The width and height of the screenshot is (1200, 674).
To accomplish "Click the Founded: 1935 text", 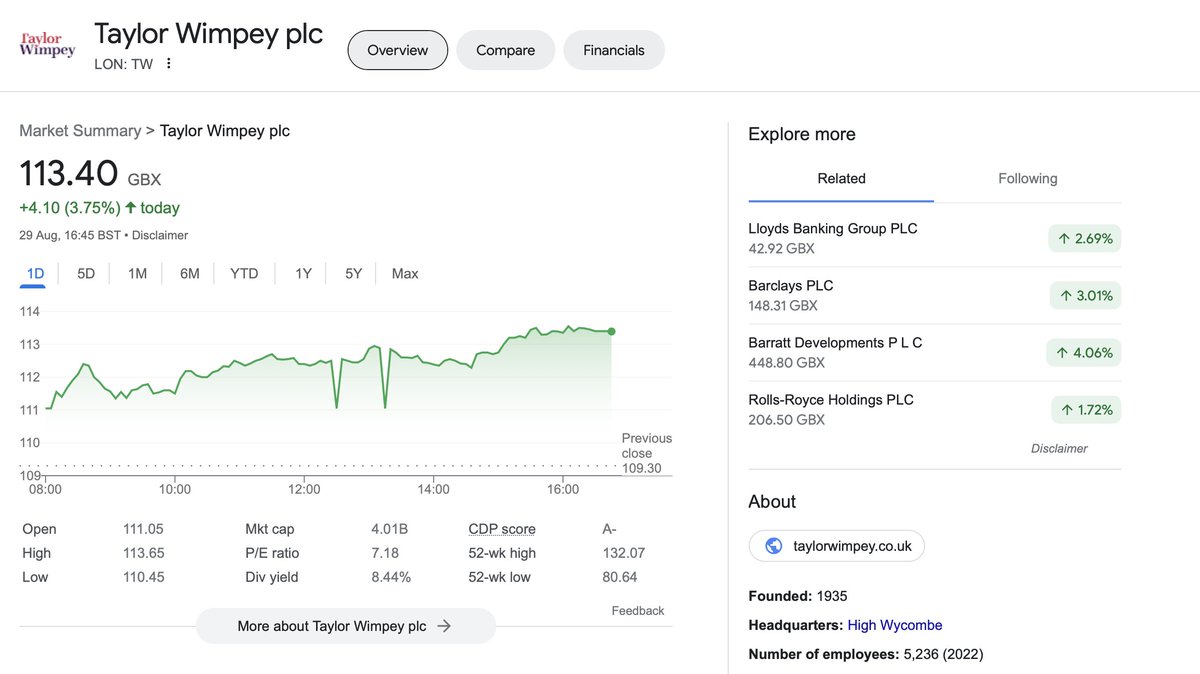I will point(798,596).
